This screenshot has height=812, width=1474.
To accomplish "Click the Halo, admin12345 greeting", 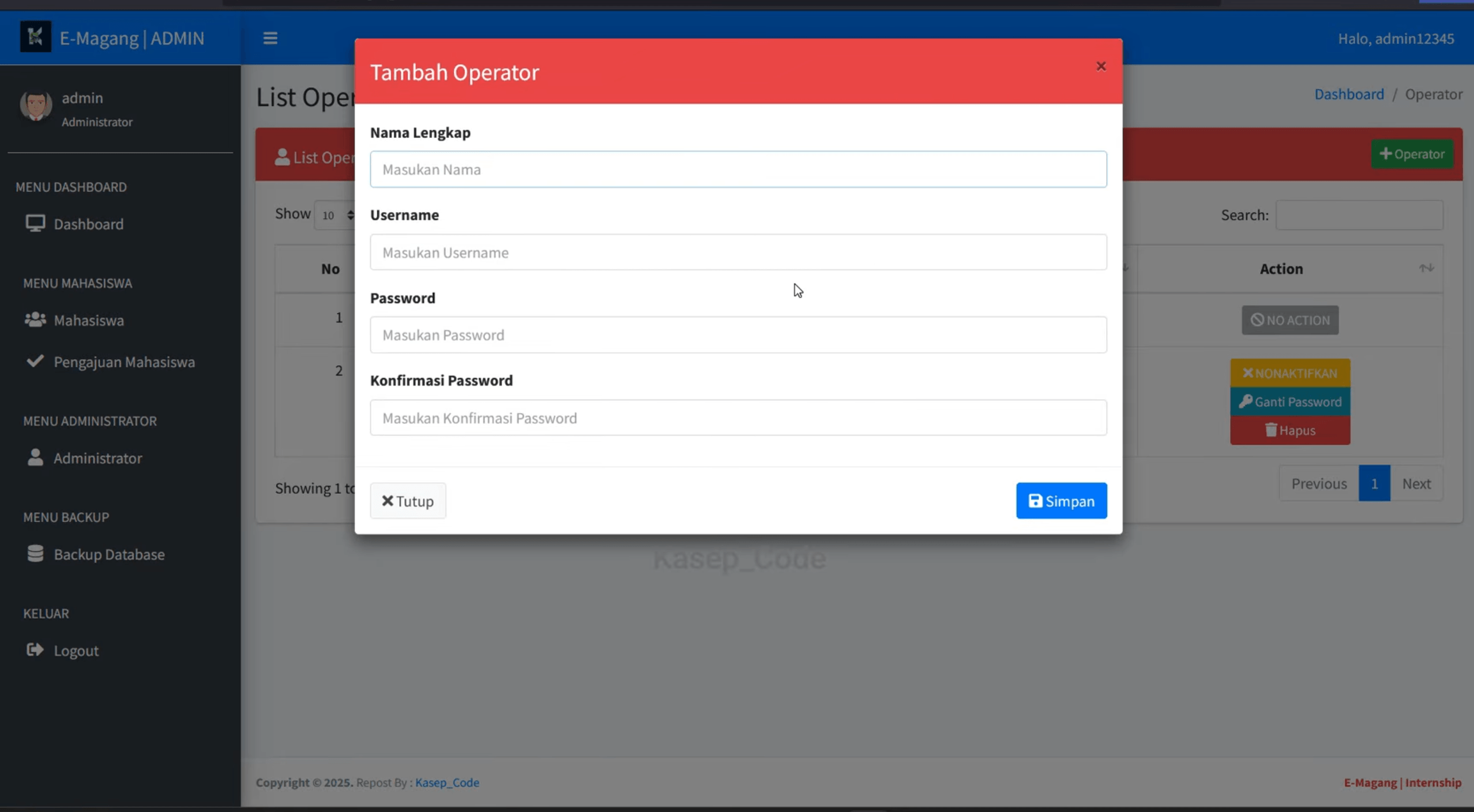I will (1396, 39).
